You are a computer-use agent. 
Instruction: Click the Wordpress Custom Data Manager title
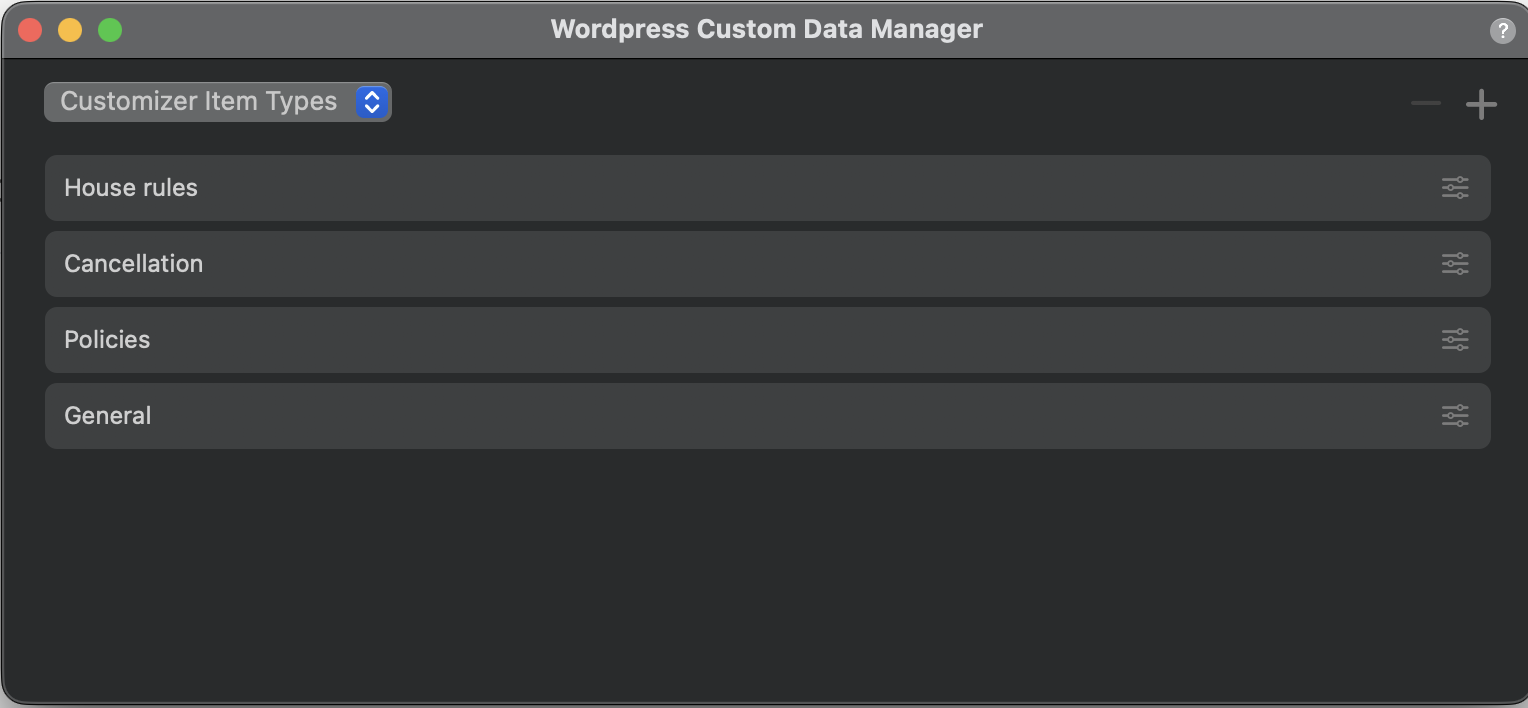click(x=766, y=29)
